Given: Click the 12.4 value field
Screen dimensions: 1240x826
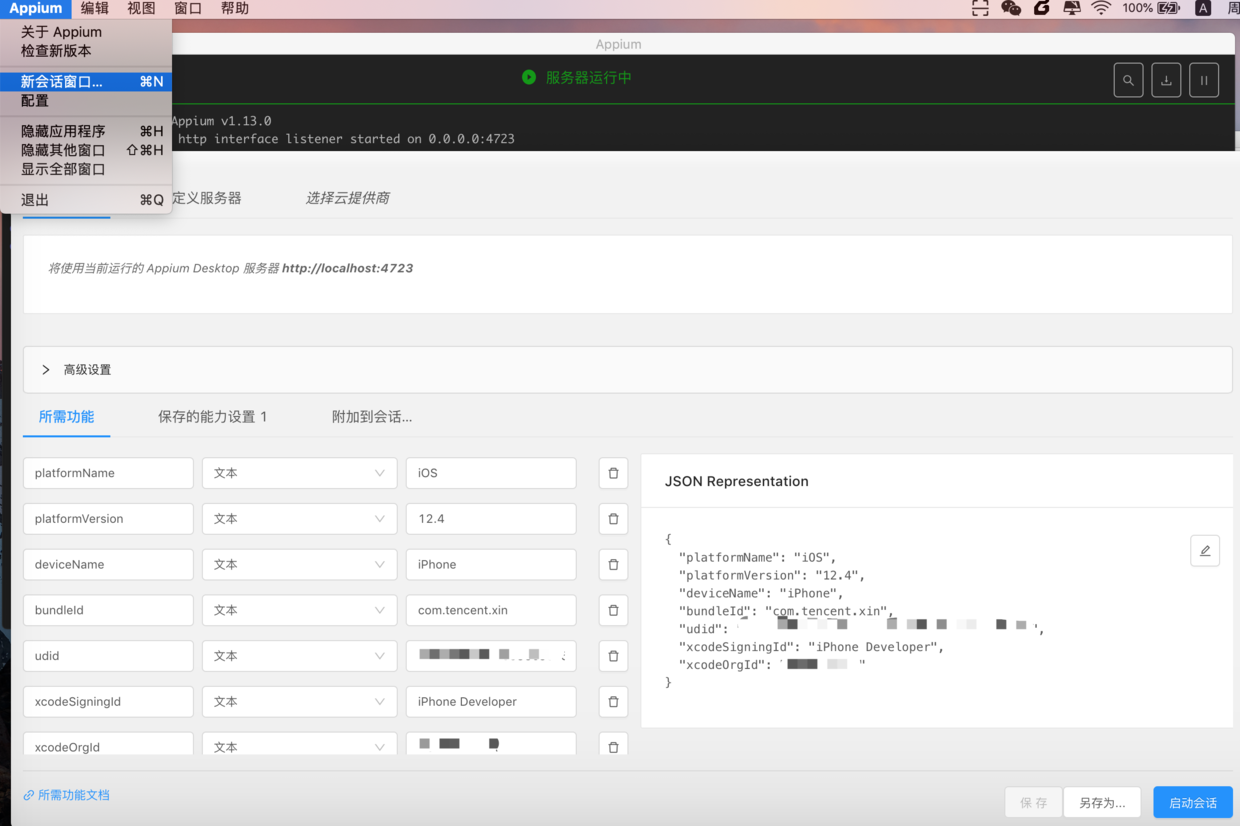Looking at the screenshot, I should coord(491,519).
